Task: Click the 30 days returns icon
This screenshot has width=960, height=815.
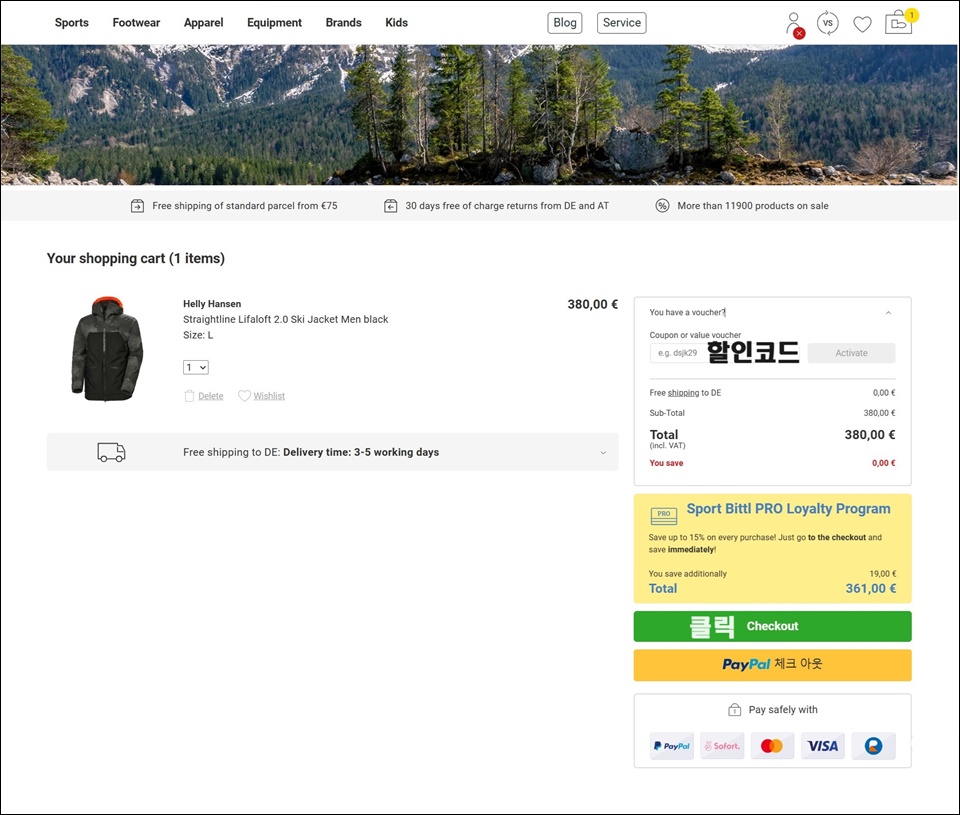Action: point(390,206)
